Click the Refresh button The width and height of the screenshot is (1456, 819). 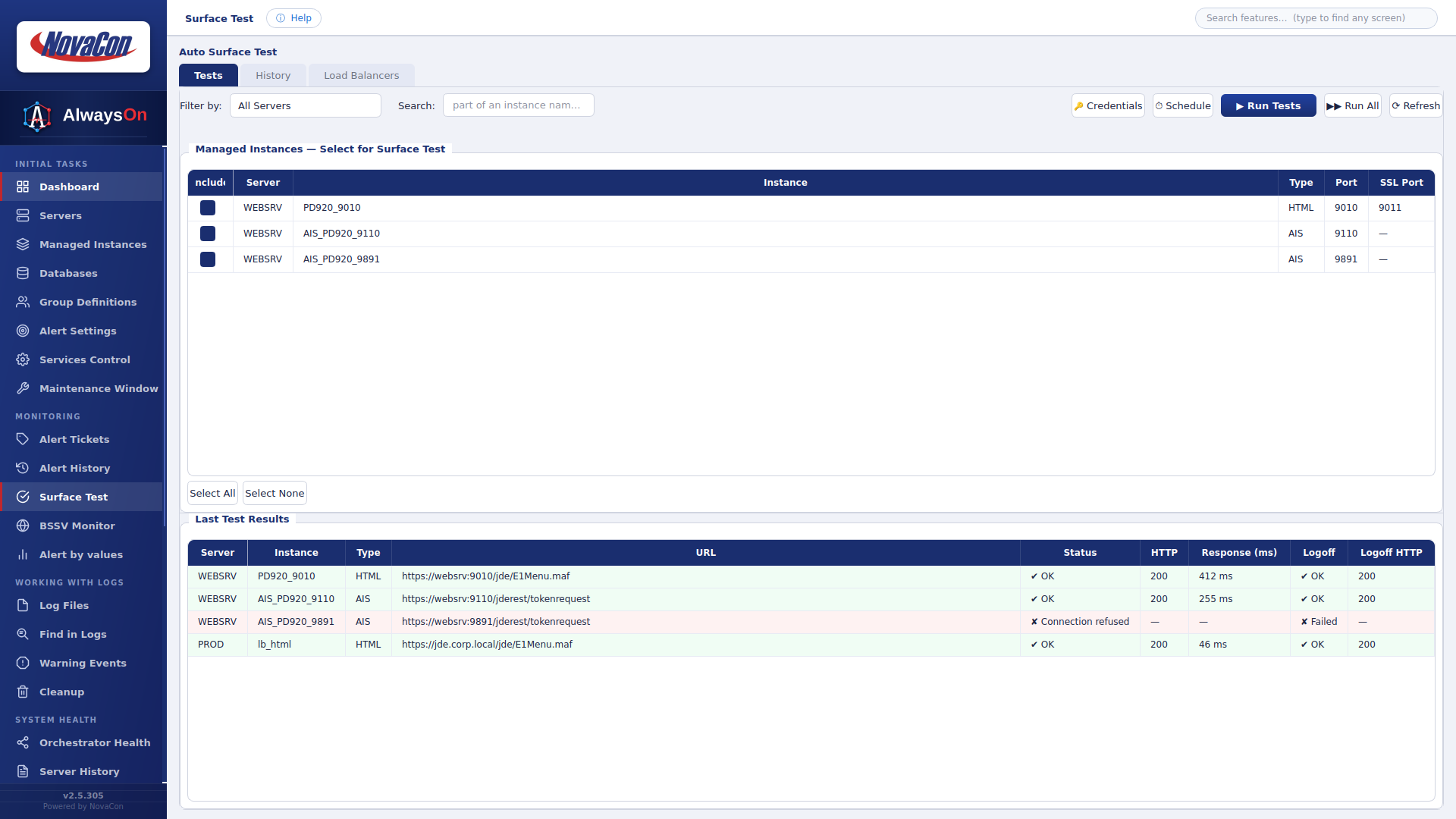[x=1416, y=105]
